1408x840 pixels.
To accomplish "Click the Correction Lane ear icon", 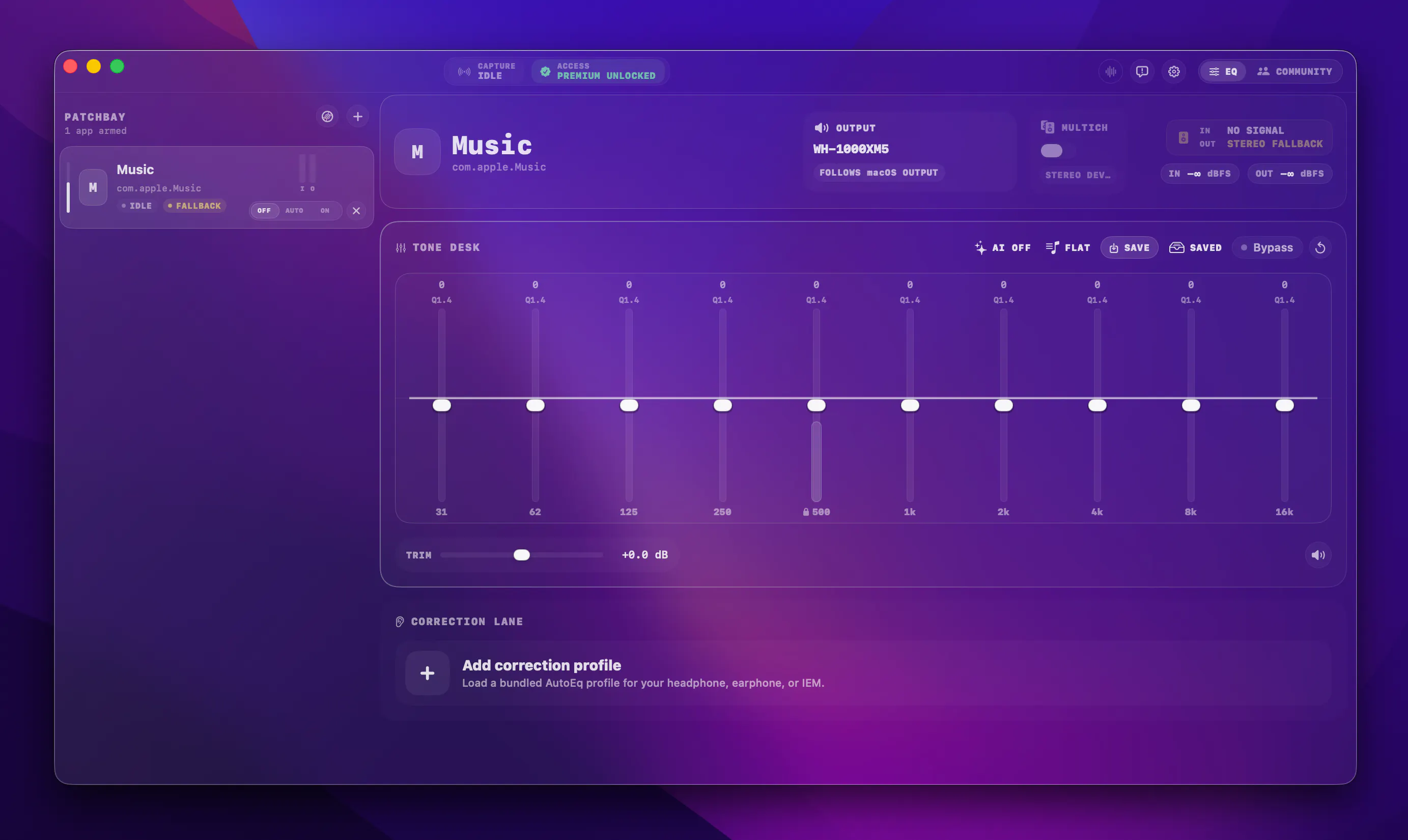I will click(400, 622).
